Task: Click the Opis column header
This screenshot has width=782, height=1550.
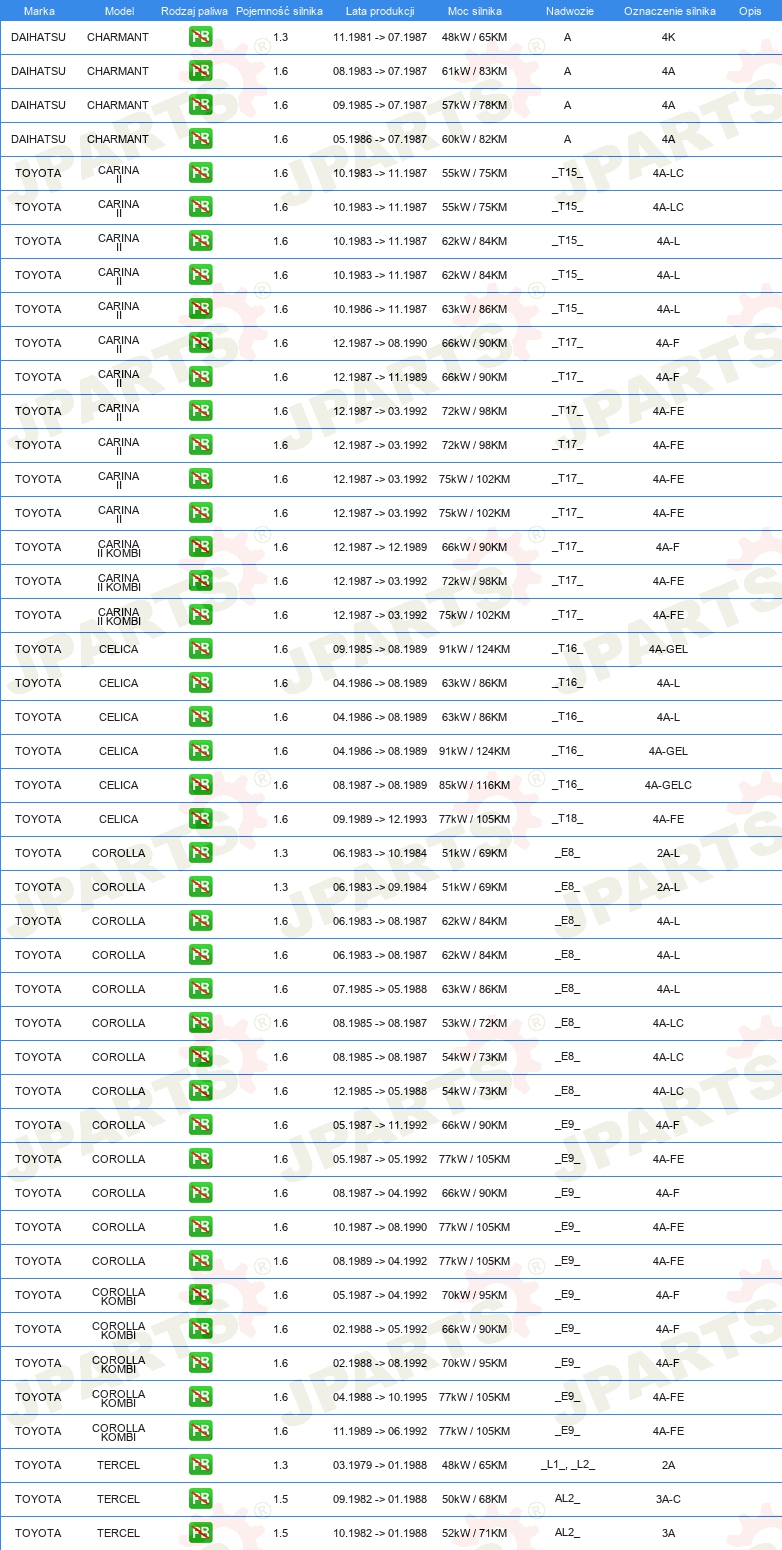Action: point(749,11)
